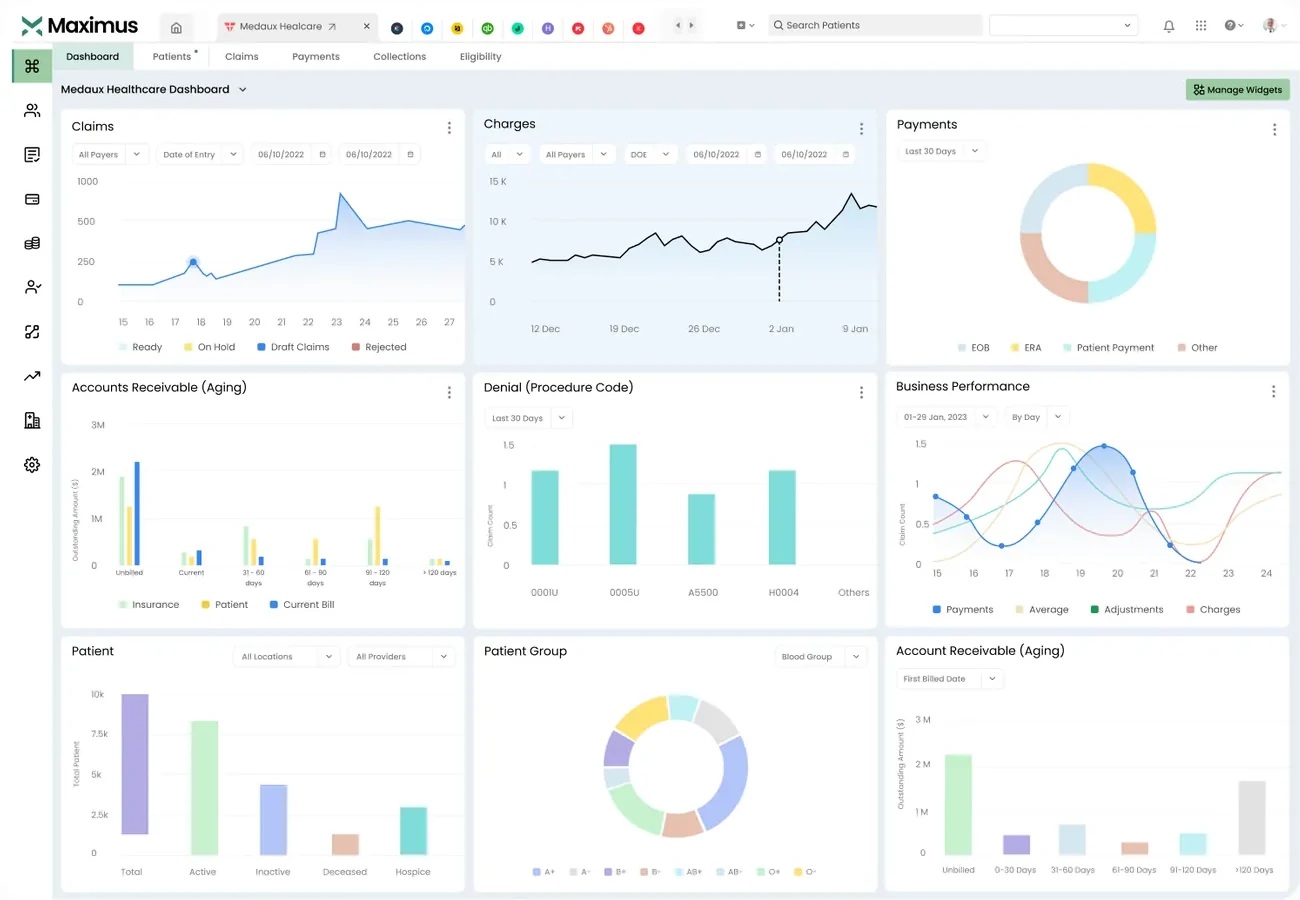Open the Business Performance three-dot menu
The height and width of the screenshot is (900, 1300).
1273,392
